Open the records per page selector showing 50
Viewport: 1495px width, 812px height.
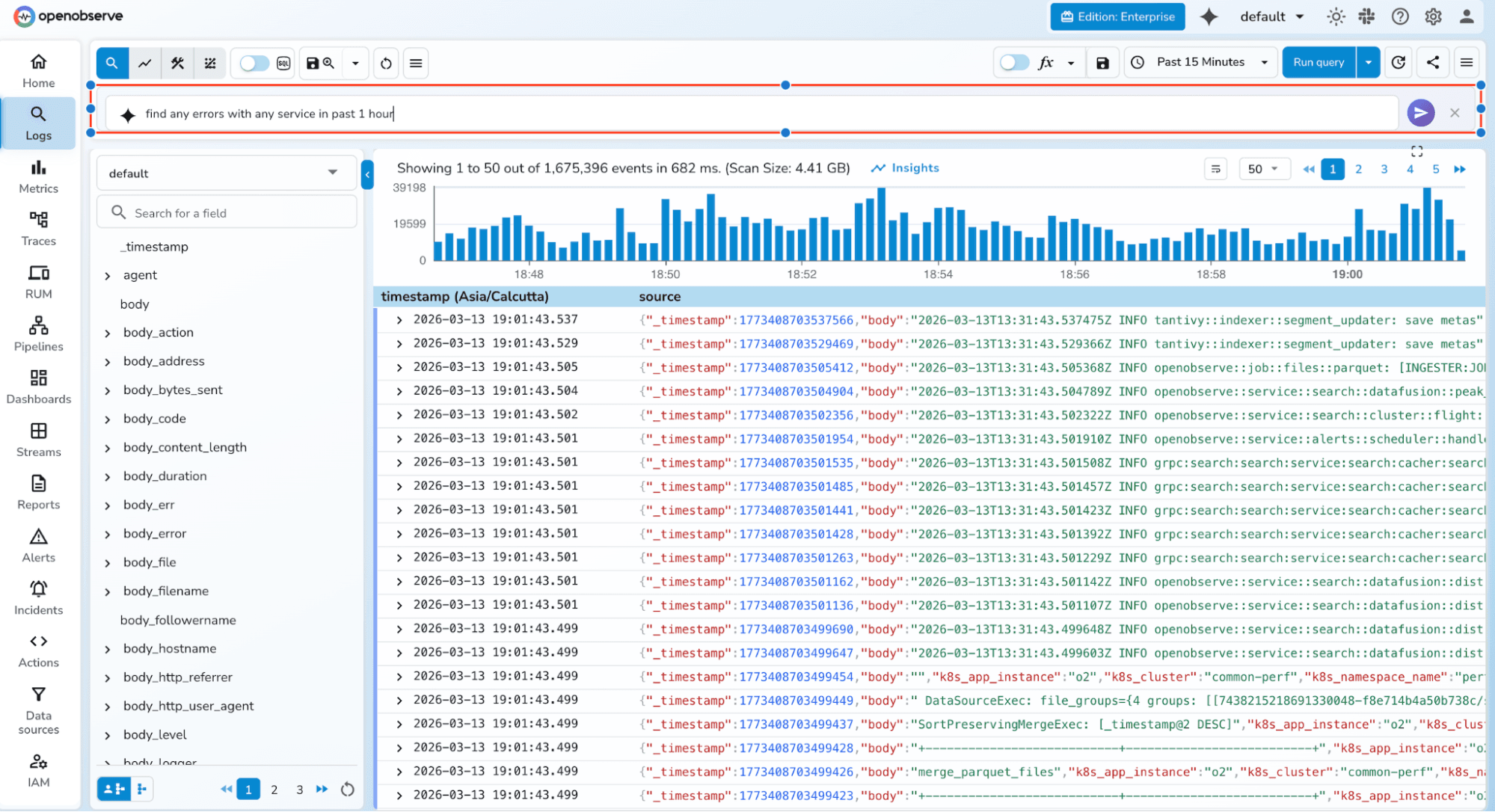pyautogui.click(x=1264, y=168)
